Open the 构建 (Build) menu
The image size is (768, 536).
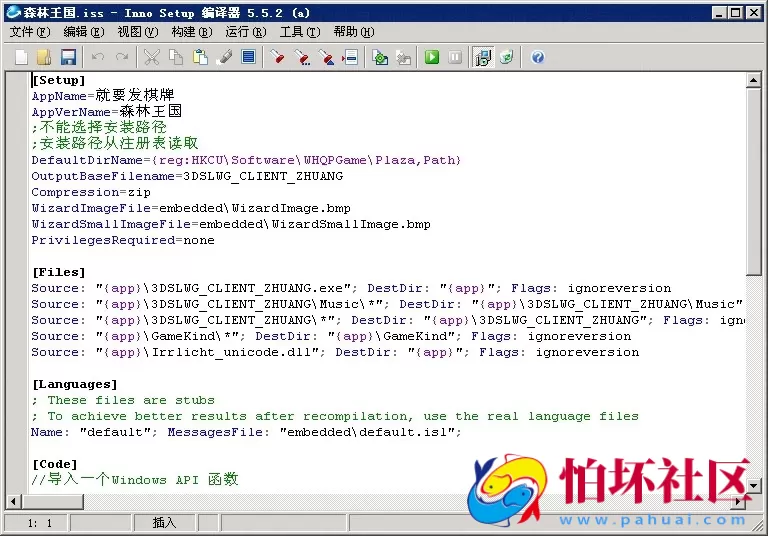point(189,32)
